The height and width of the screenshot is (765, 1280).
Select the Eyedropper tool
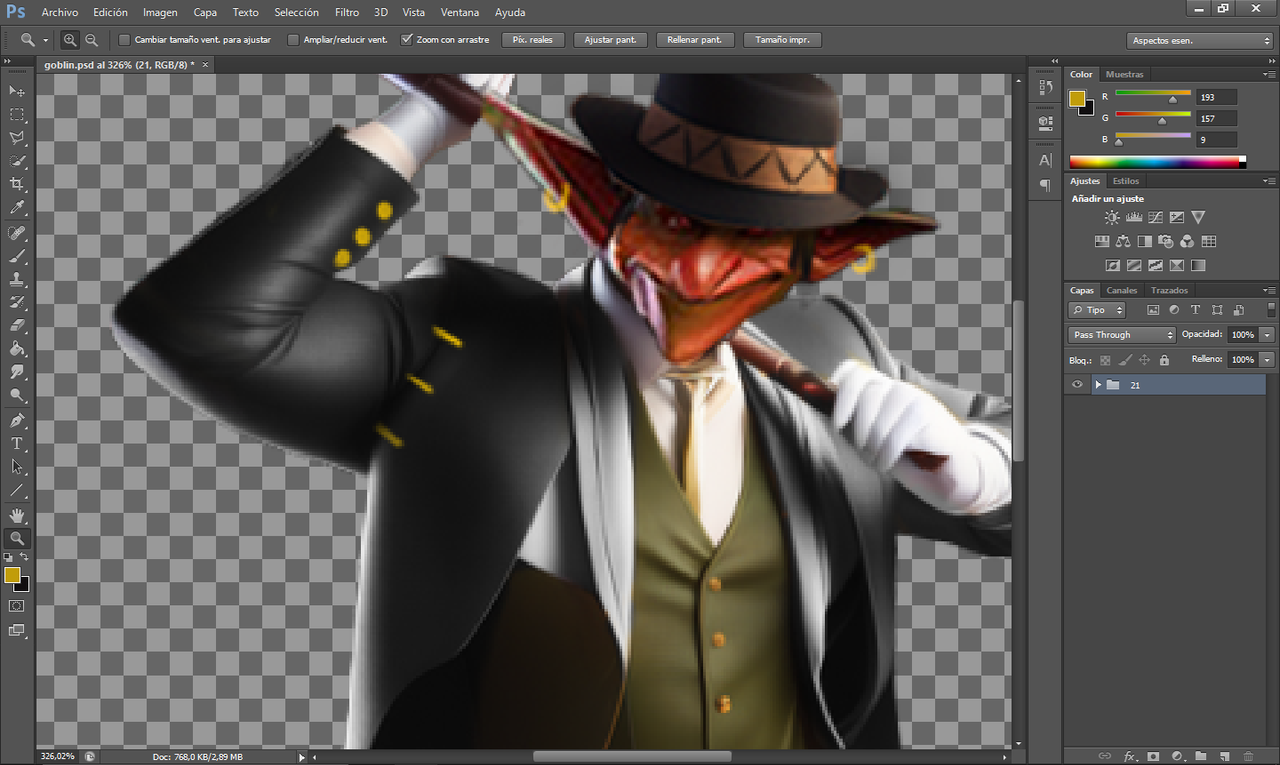[17, 208]
